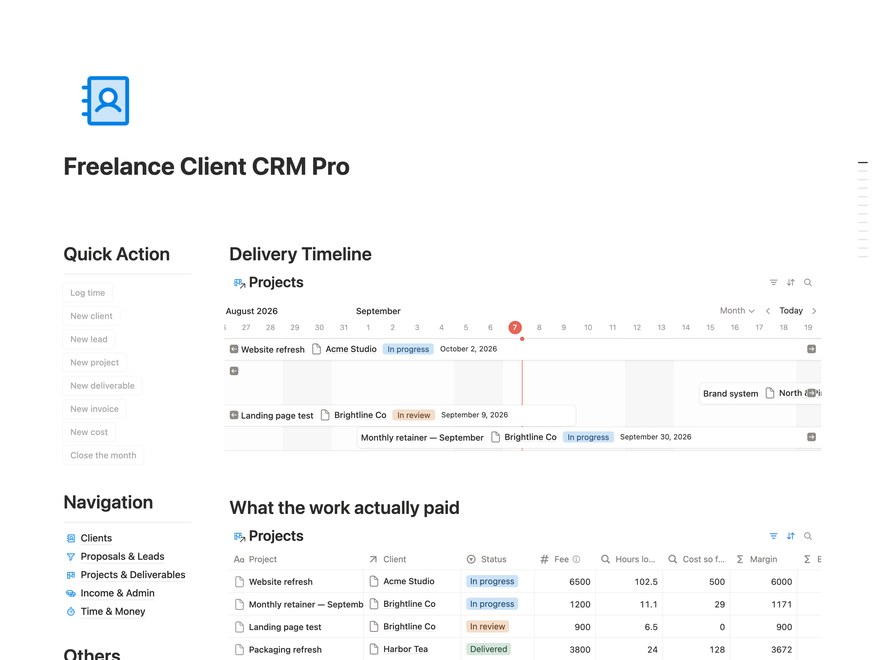Click the 1171 margin cell
The height and width of the screenshot is (660, 880).
764,604
